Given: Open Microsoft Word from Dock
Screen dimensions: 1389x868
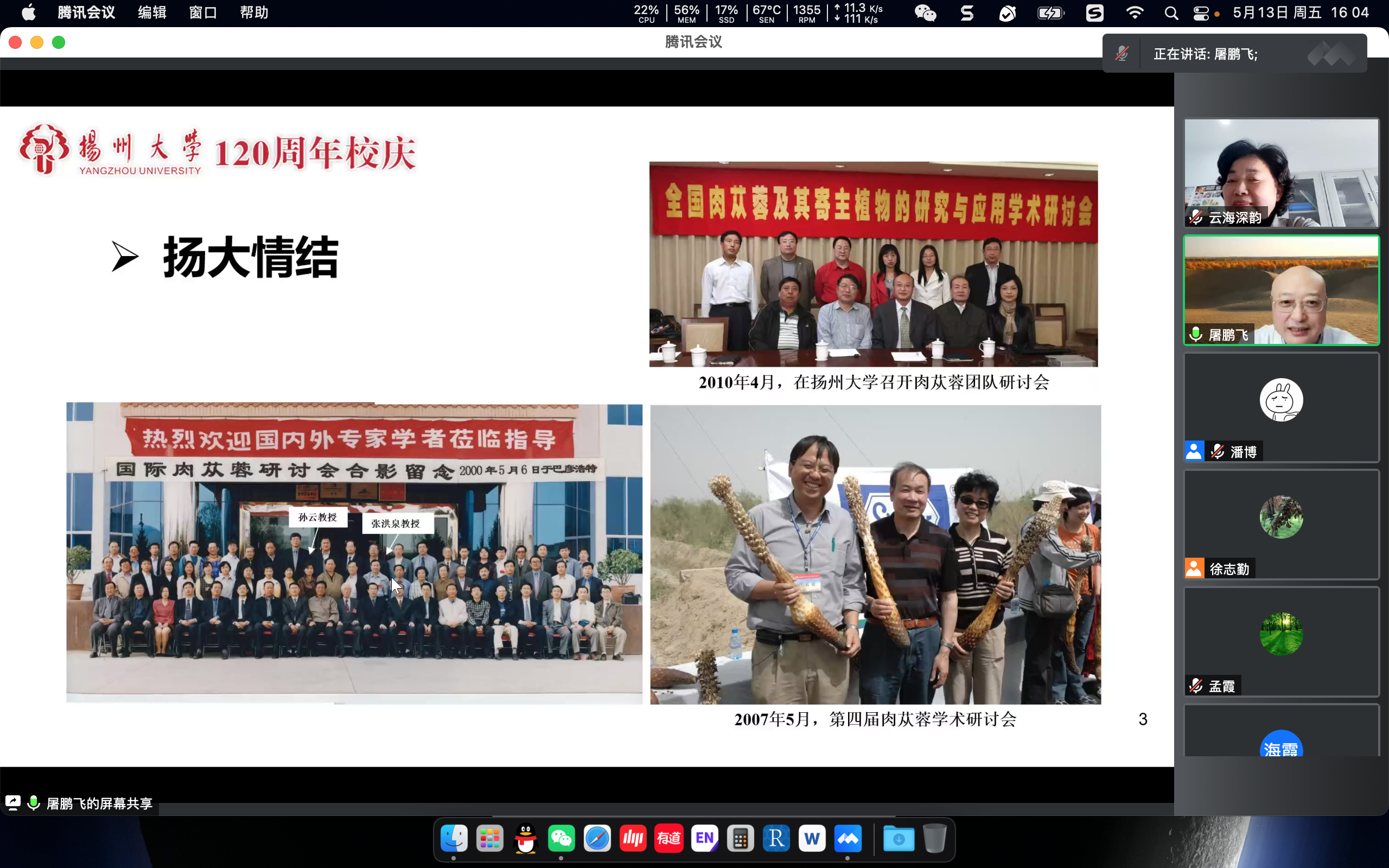Looking at the screenshot, I should click(812, 839).
